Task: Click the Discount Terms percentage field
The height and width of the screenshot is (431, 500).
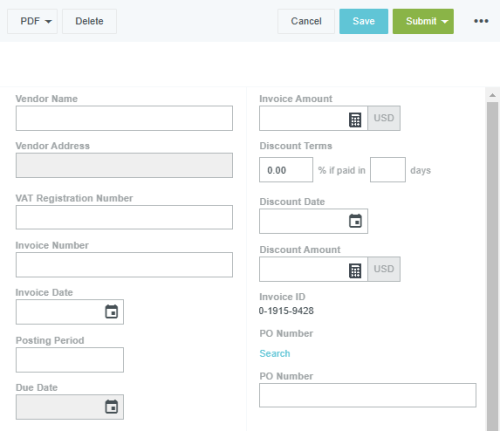Action: (x=286, y=170)
